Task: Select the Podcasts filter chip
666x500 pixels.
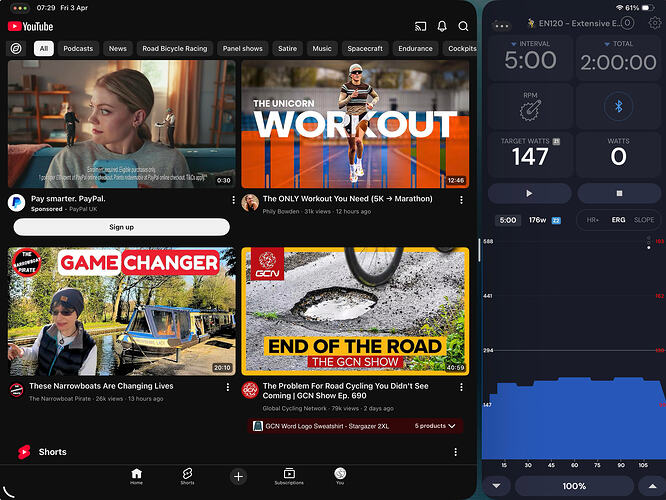Action: point(78,48)
